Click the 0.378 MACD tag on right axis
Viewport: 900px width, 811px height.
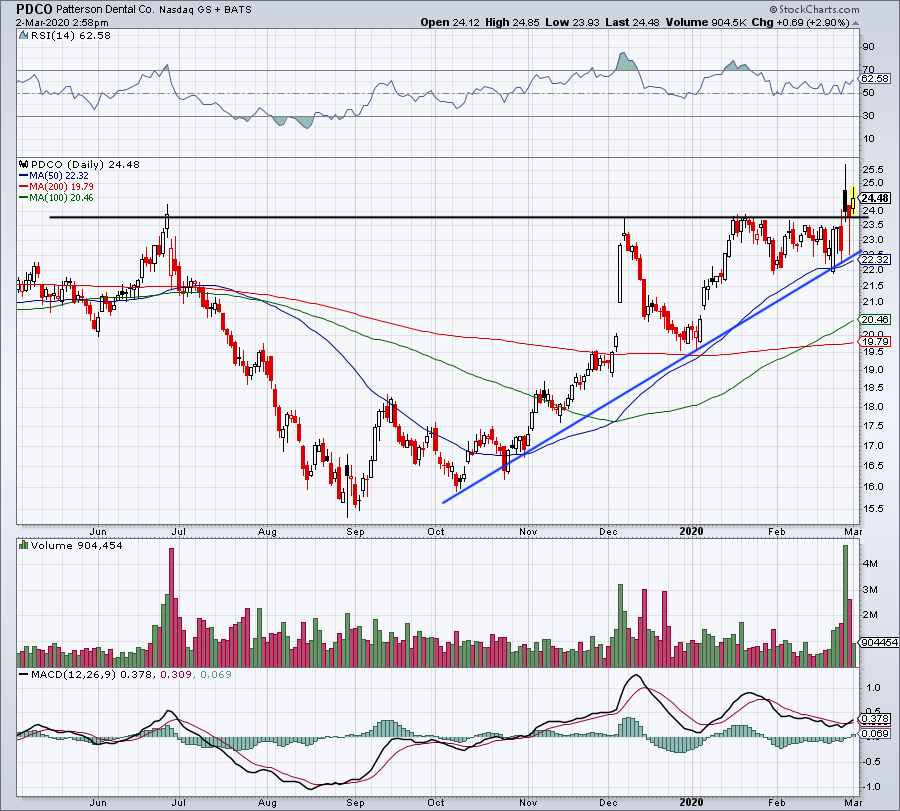pyautogui.click(x=875, y=719)
